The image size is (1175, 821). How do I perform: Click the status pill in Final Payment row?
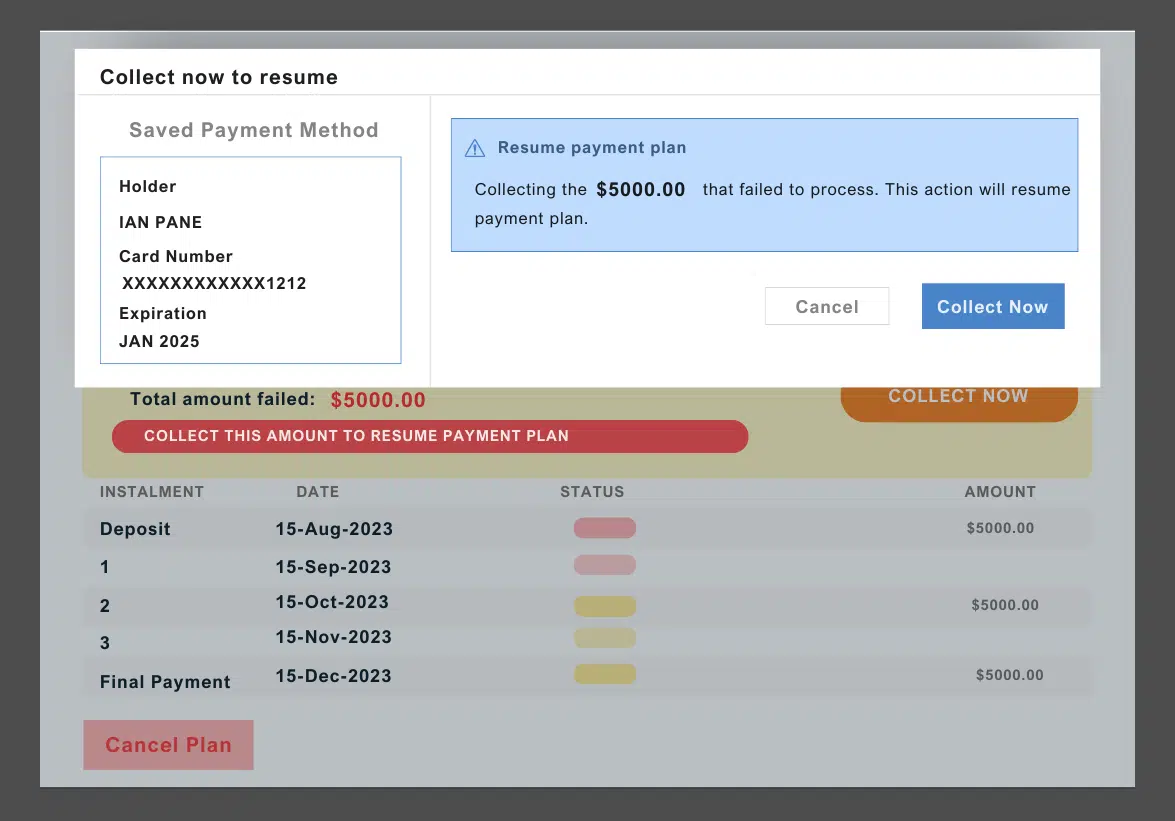[605, 674]
